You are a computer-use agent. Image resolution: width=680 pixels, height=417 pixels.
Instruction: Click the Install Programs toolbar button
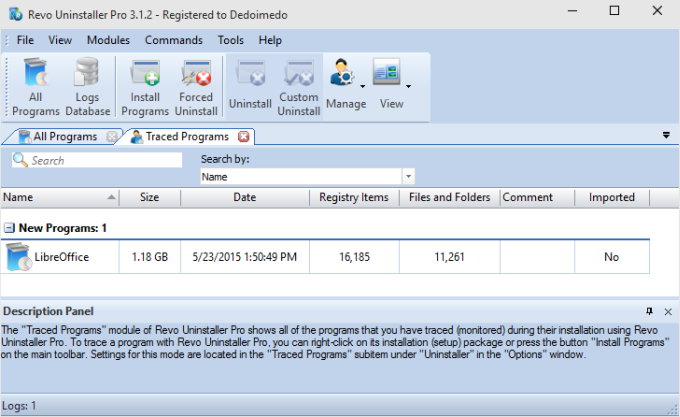tap(145, 87)
